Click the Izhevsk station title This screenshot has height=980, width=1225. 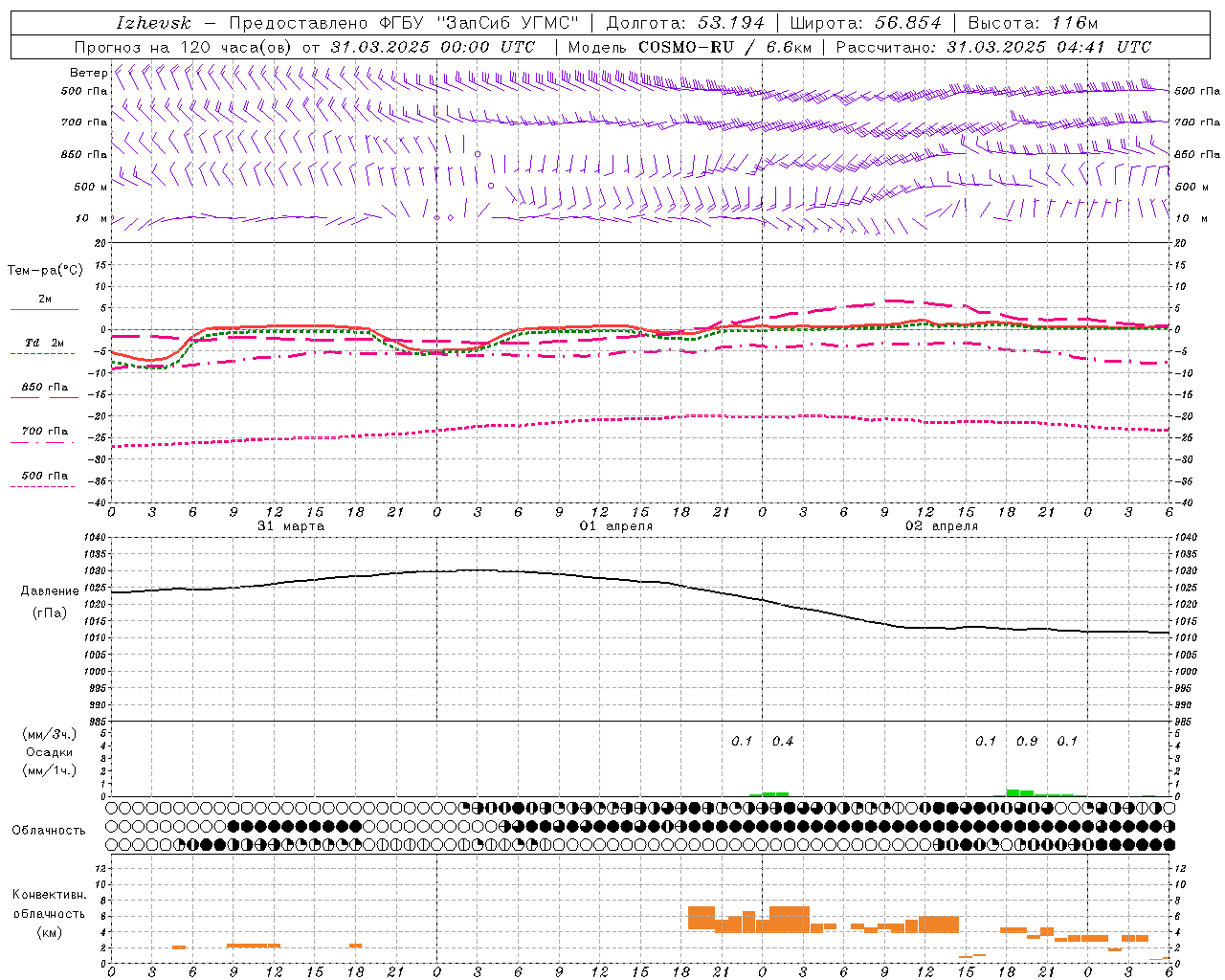click(154, 23)
